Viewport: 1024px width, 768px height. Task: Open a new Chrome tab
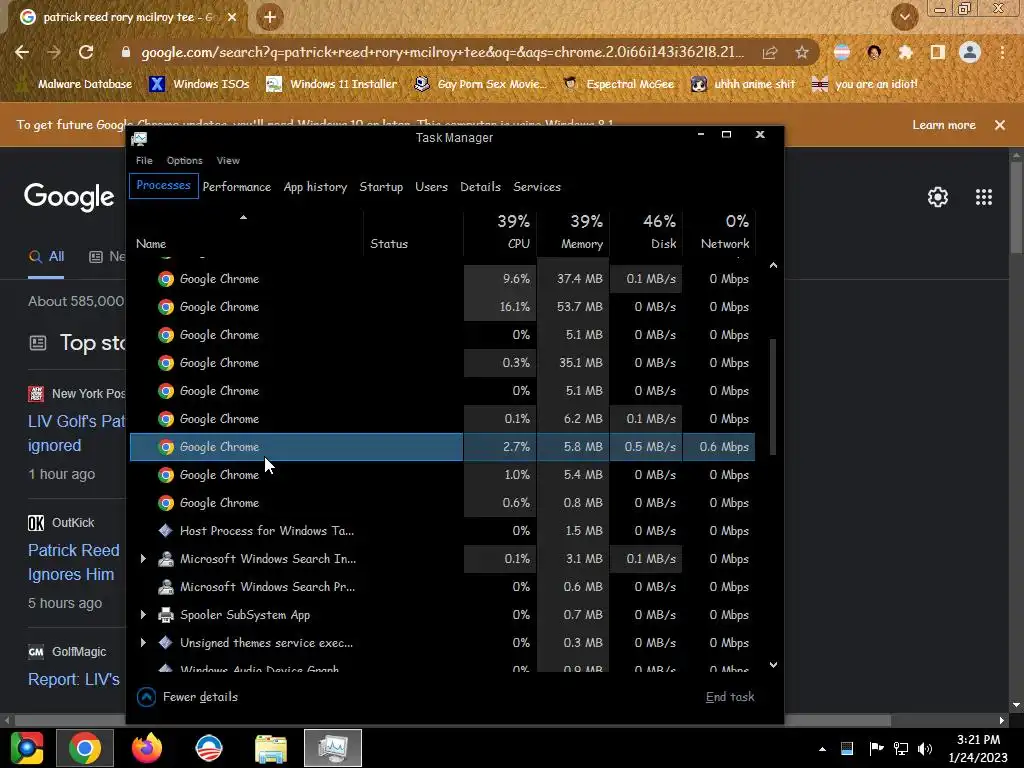click(x=270, y=18)
